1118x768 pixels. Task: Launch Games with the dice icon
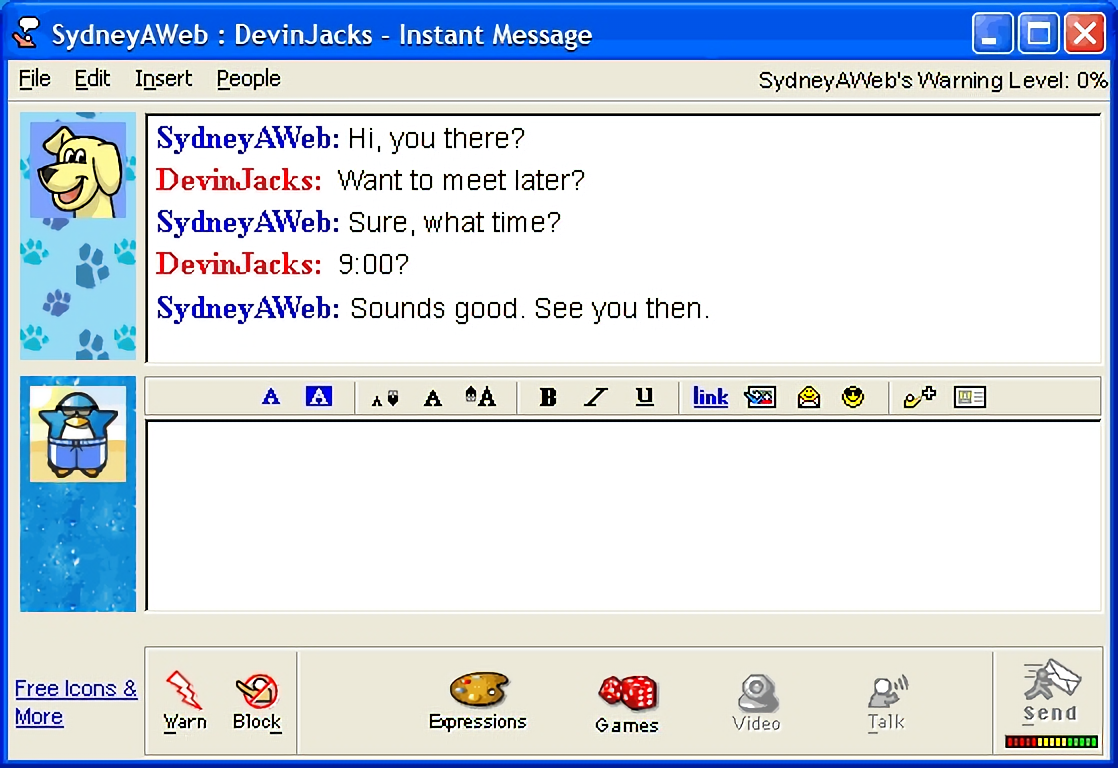(x=627, y=704)
